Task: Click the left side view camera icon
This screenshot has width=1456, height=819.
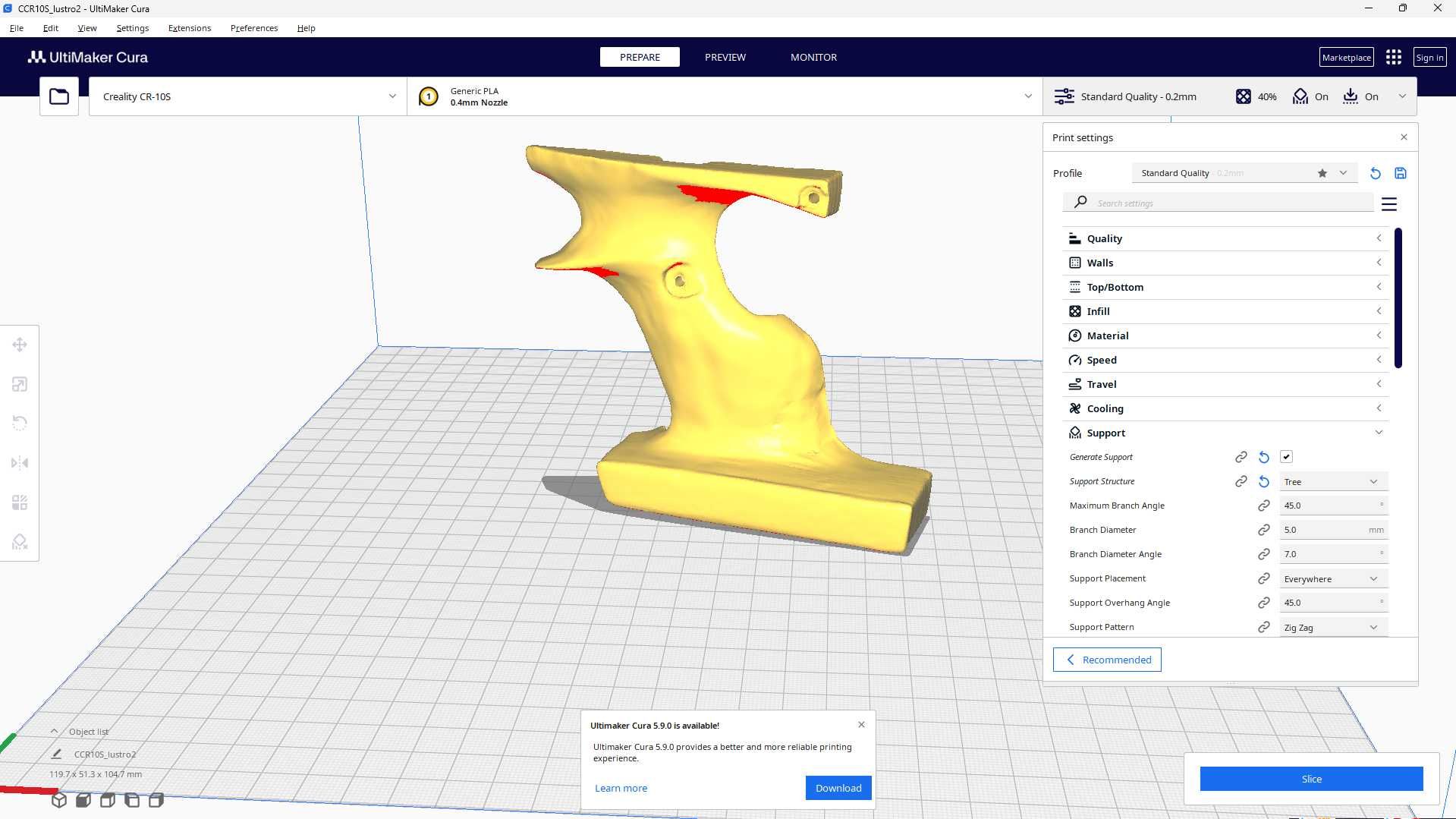Action: (x=132, y=800)
